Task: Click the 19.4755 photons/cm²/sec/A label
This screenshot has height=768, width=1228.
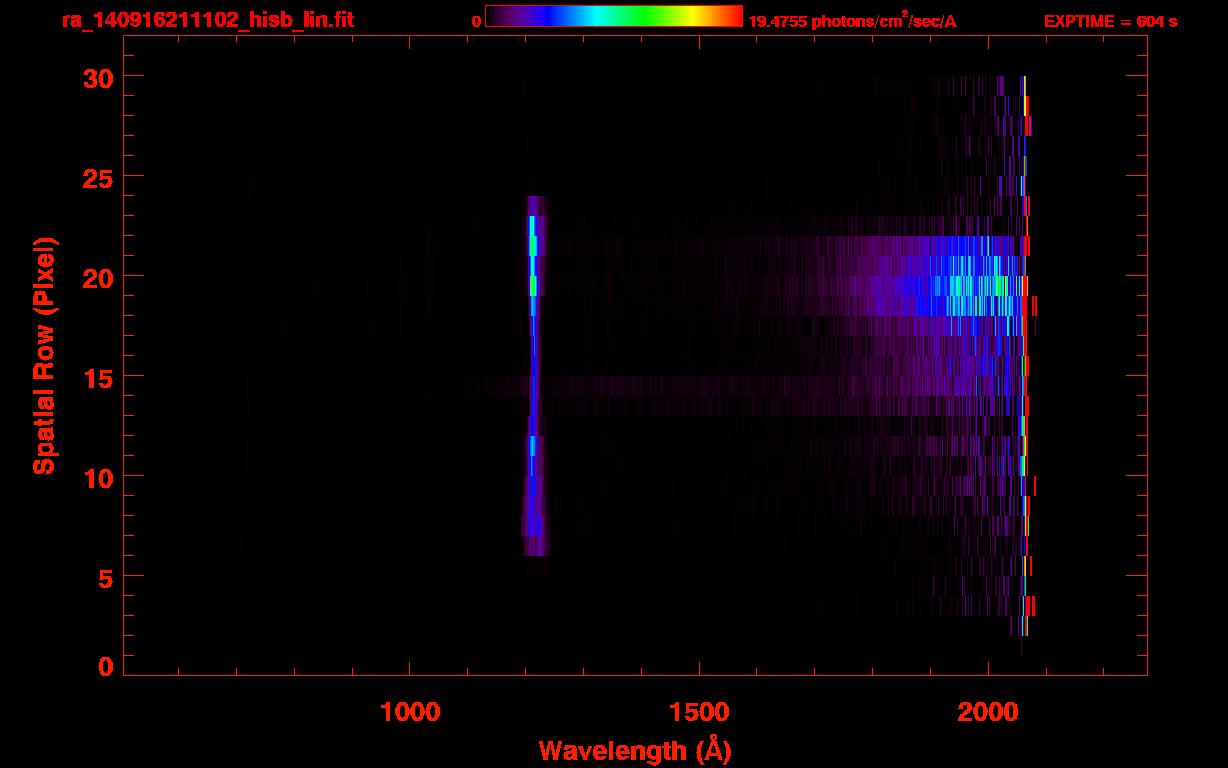Action: [852, 20]
